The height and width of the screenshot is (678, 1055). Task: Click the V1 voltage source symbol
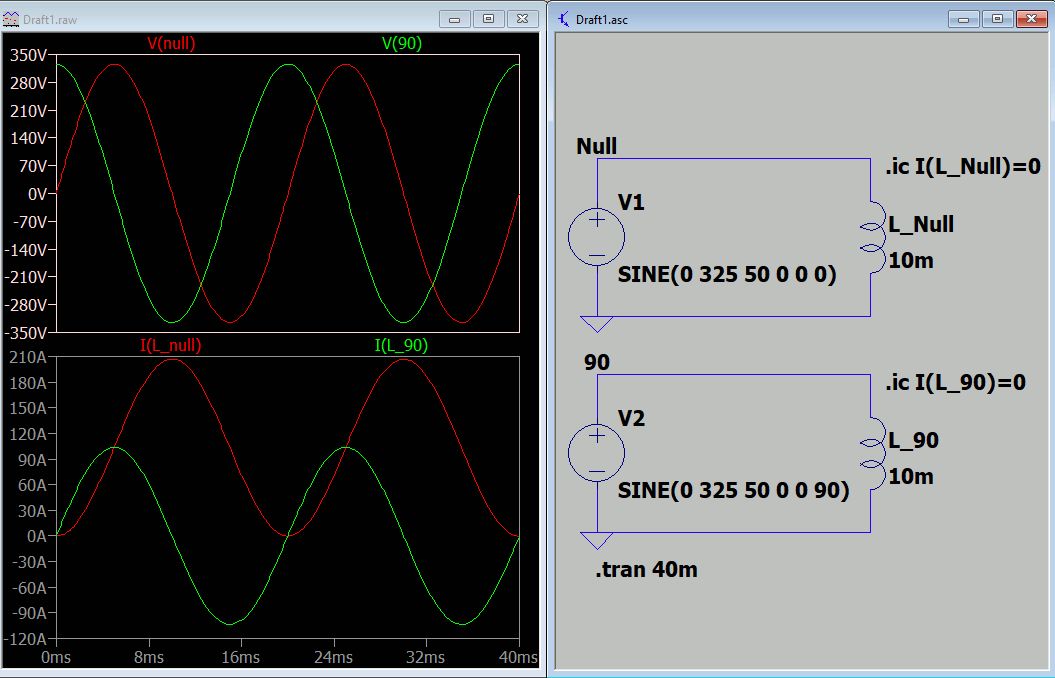tap(596, 237)
